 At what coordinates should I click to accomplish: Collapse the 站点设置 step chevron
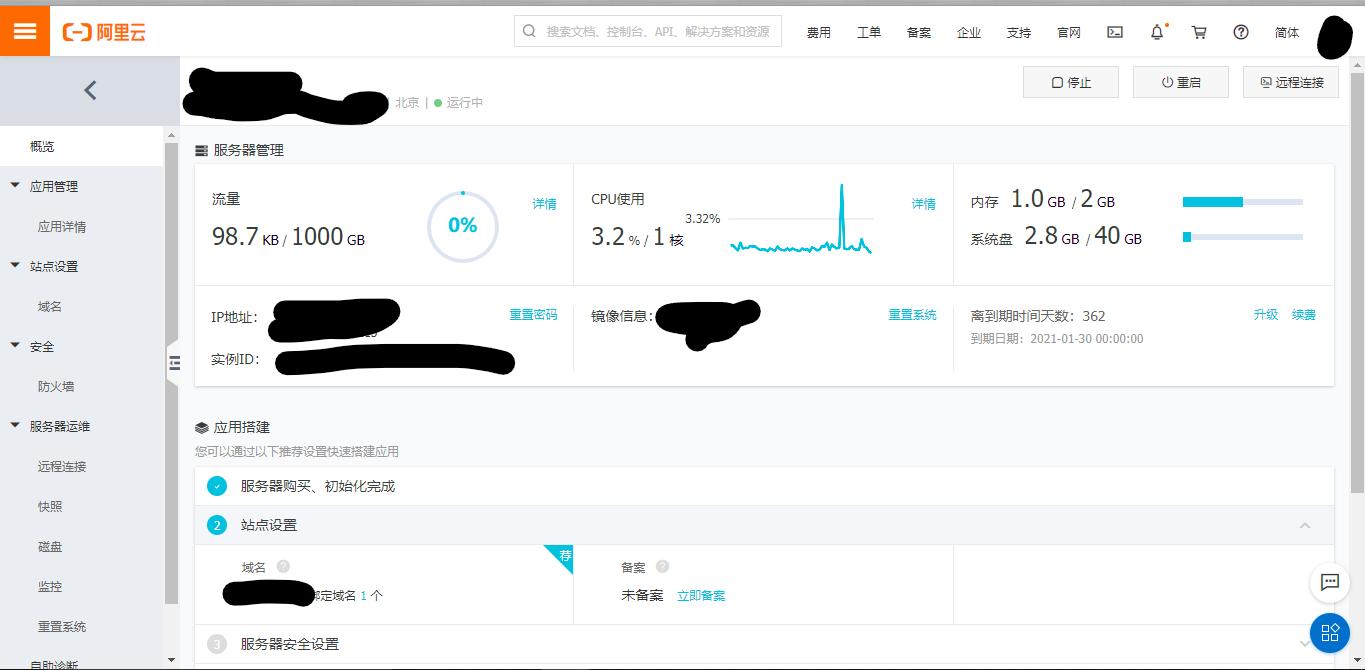coord(1305,524)
